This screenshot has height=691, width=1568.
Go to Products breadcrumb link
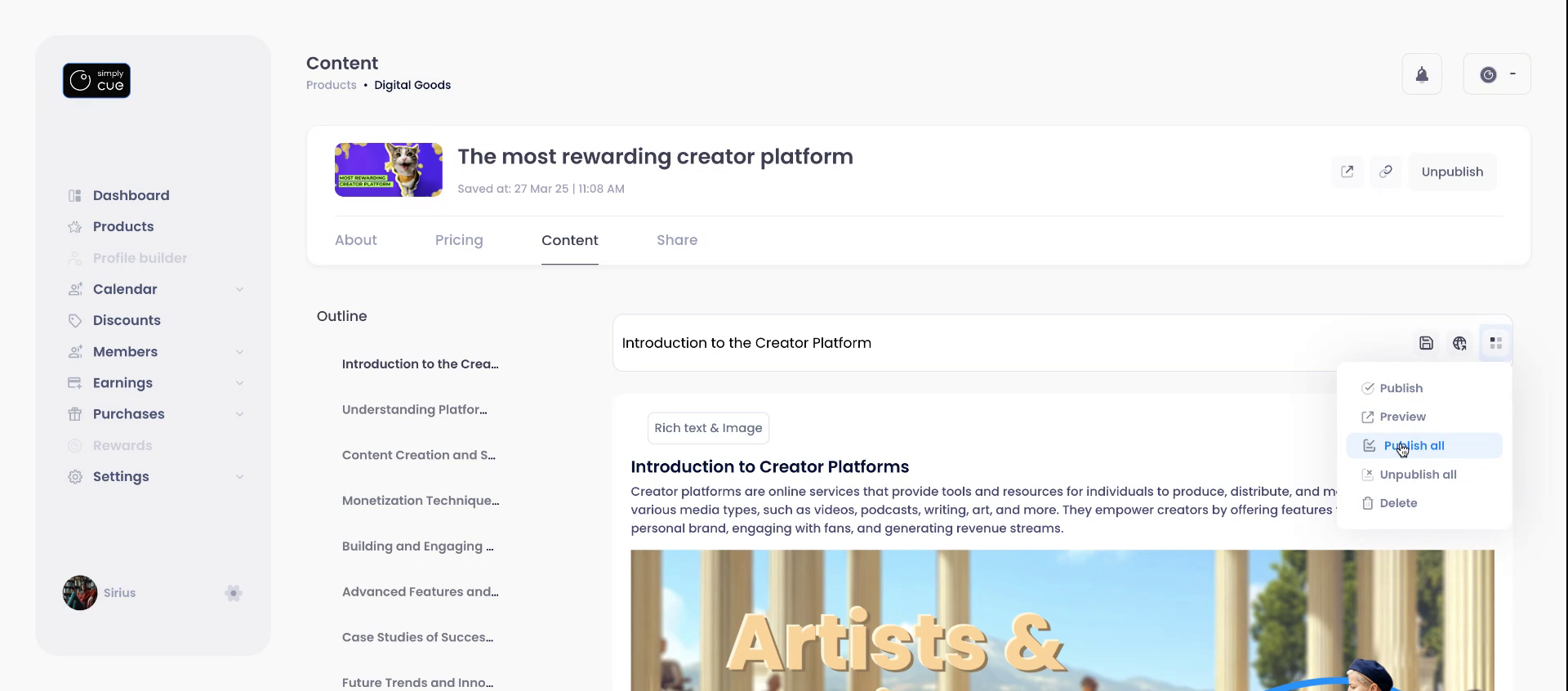coord(331,85)
